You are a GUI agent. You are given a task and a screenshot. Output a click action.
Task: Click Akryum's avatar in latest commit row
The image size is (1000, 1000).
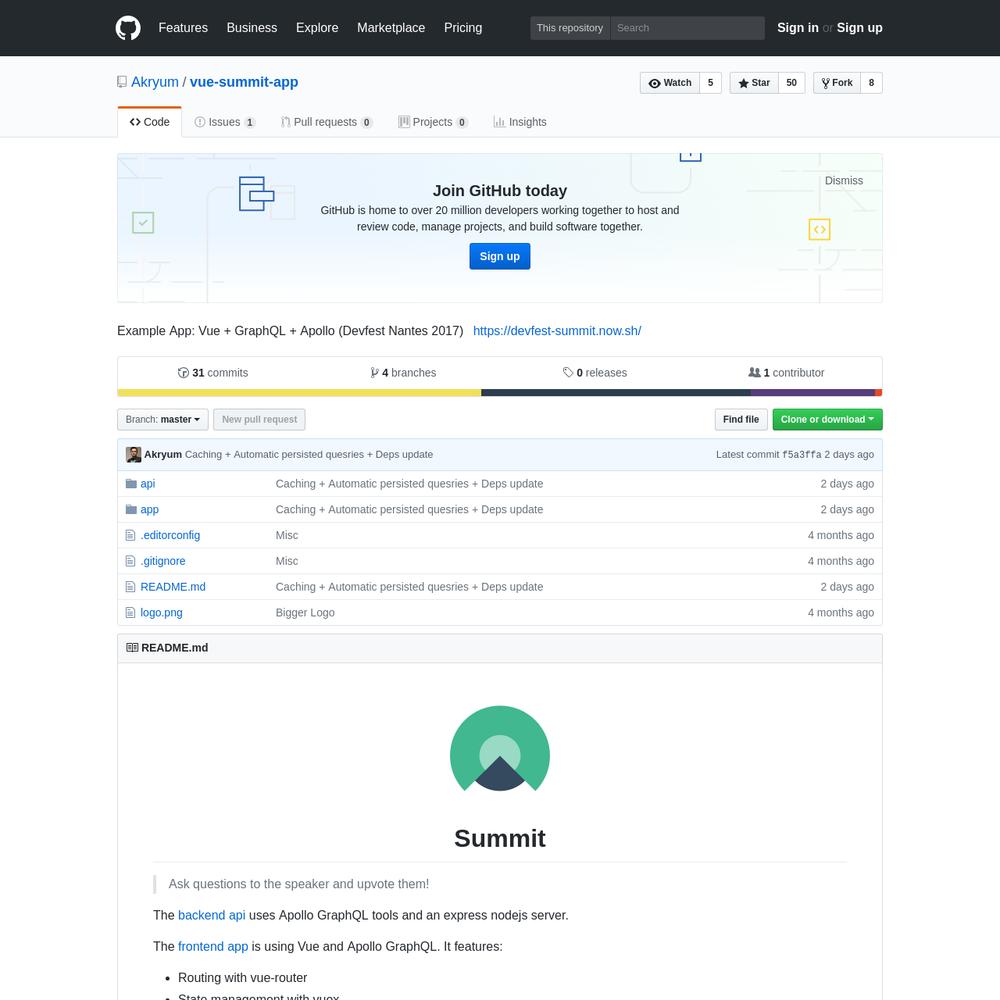tap(133, 454)
